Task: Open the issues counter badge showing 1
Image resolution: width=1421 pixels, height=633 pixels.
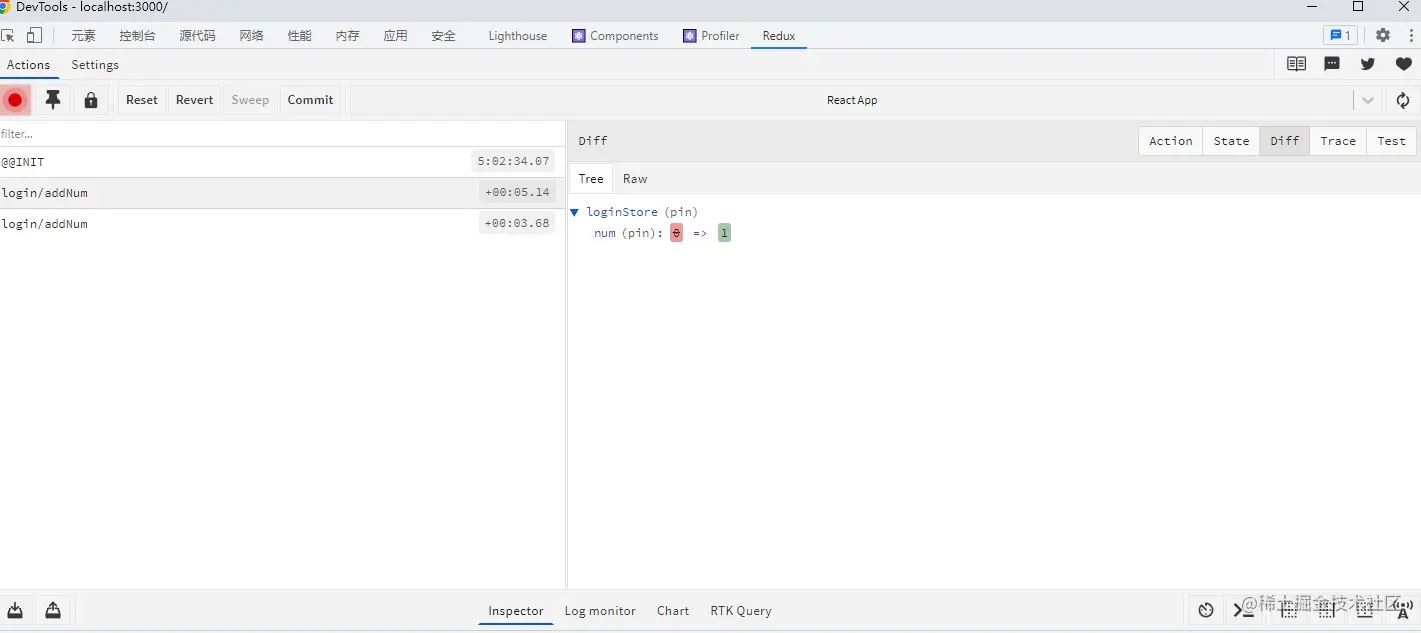Action: 1340,35
